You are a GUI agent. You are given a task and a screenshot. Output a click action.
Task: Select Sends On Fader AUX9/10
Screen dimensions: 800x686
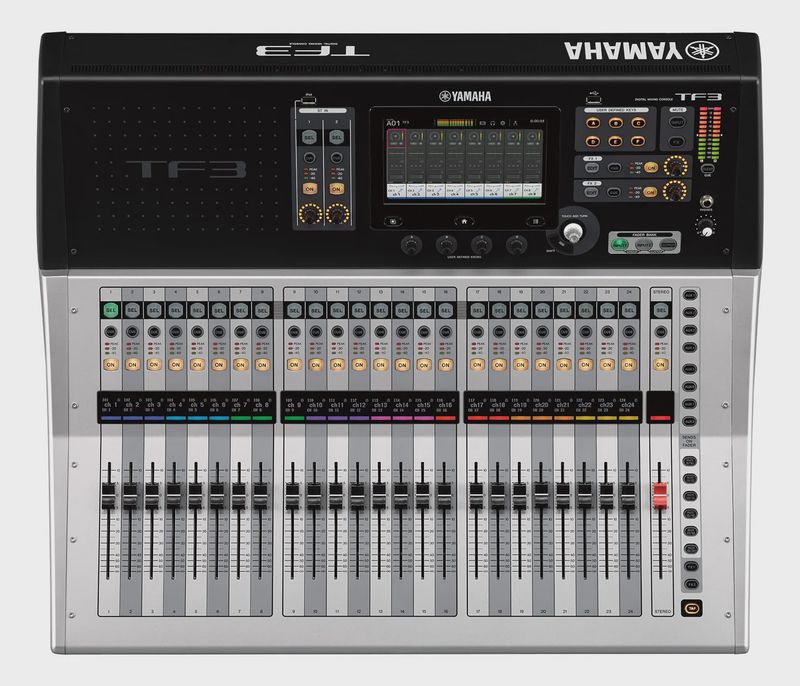[690, 461]
